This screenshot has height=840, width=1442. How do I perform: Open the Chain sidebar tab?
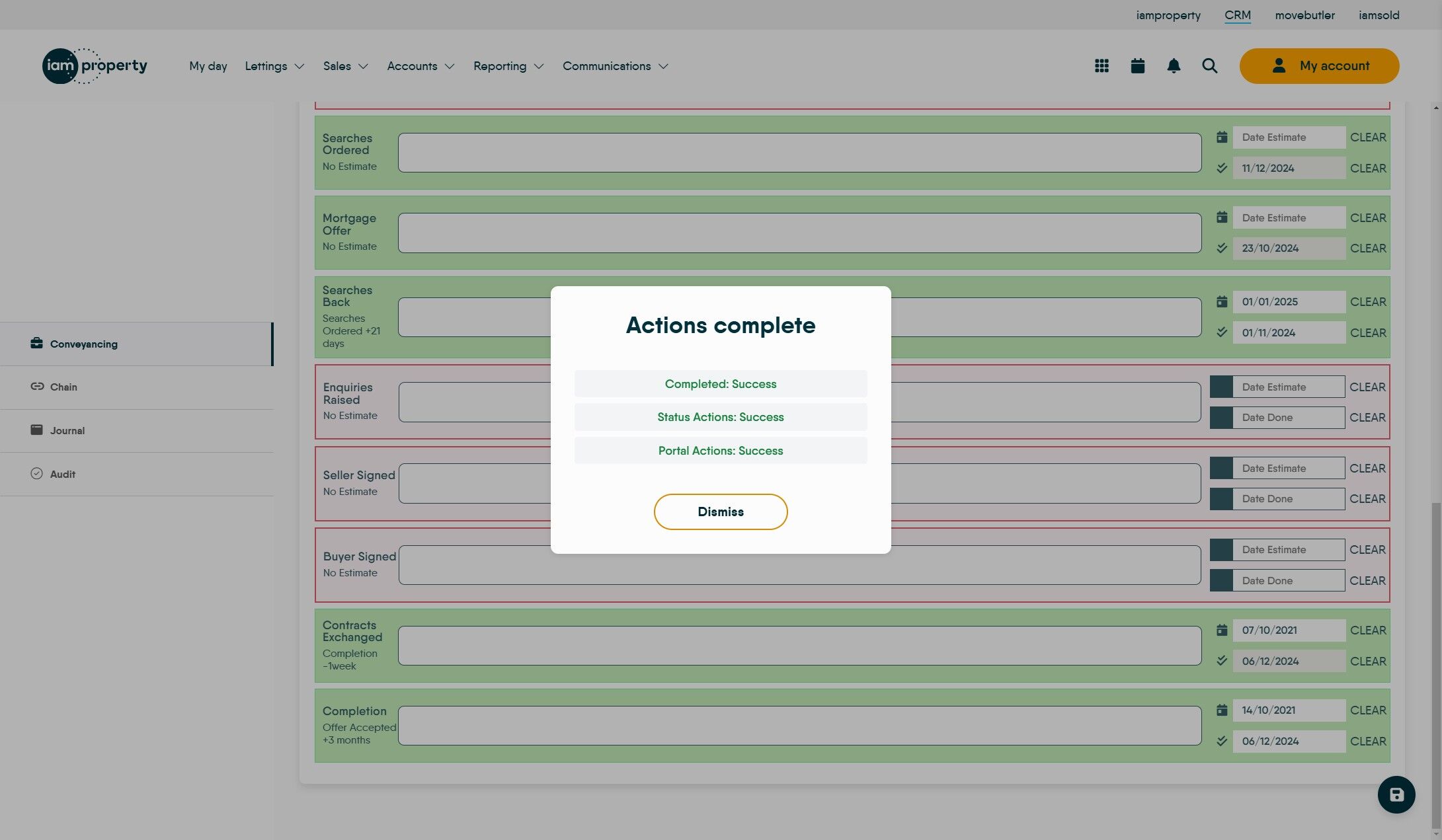63,387
